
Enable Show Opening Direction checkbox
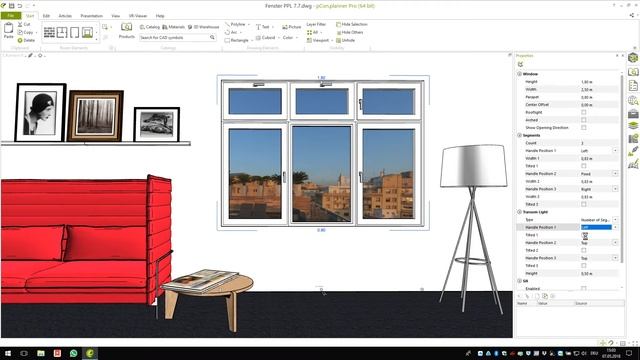pyautogui.click(x=584, y=128)
